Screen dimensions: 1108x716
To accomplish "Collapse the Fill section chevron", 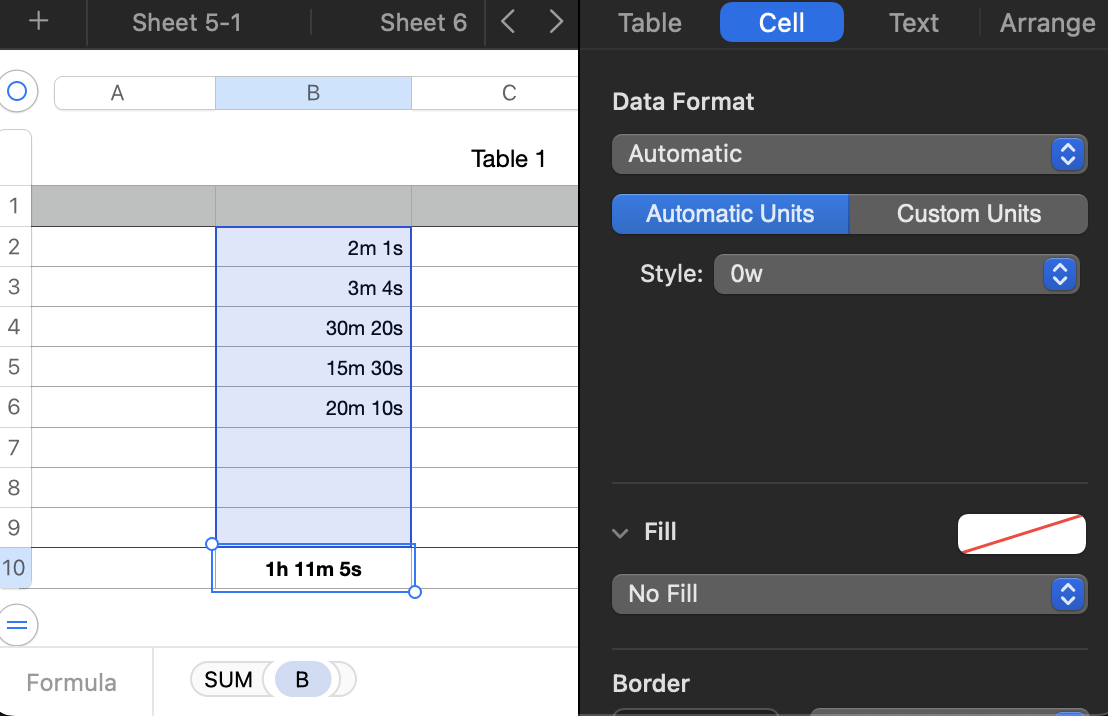I will tap(621, 533).
